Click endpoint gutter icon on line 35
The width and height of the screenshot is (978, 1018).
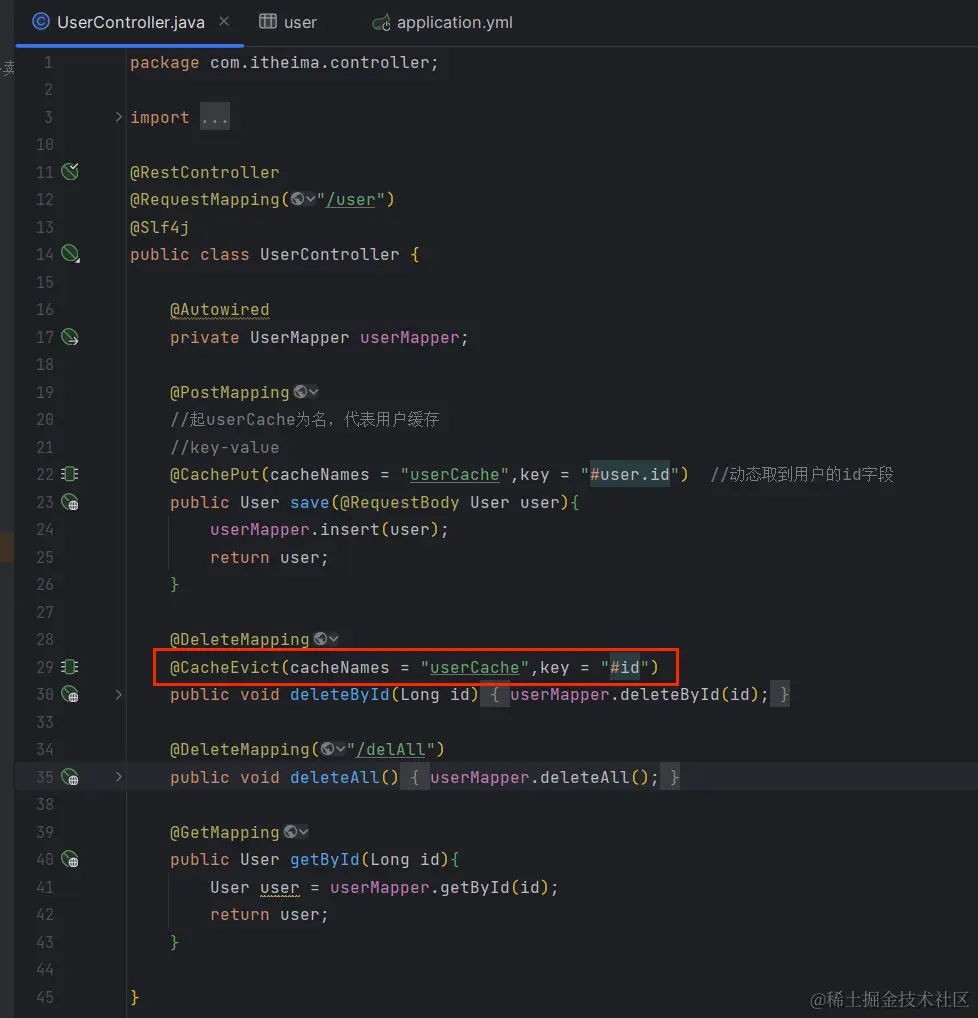[x=69, y=776]
